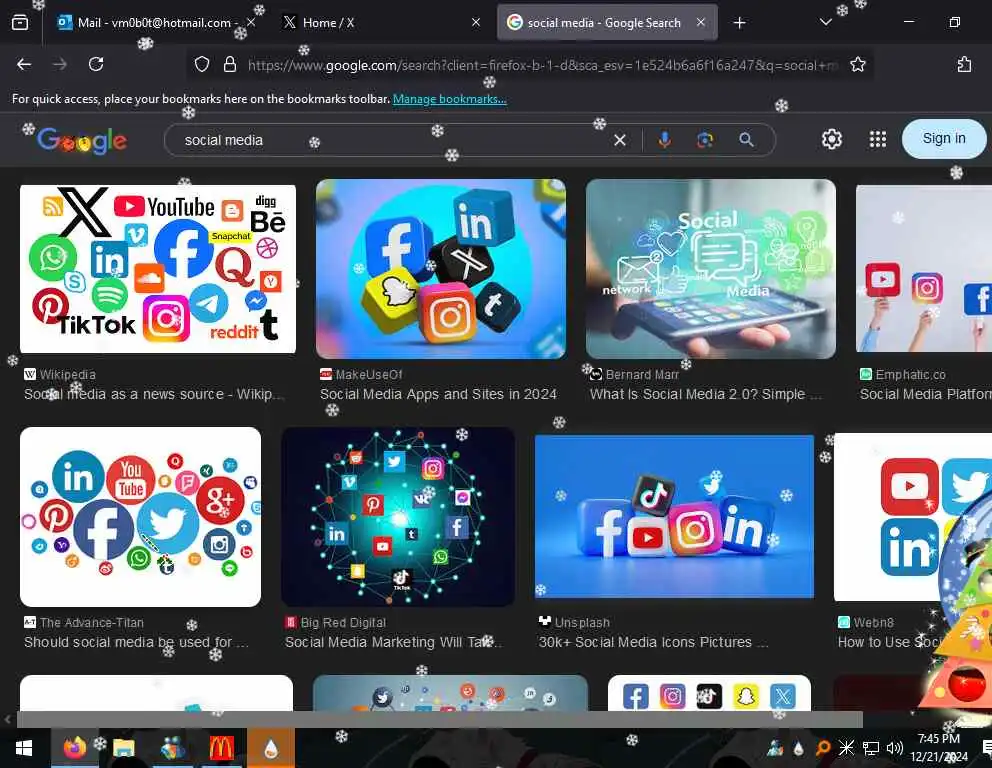Open Wikipedia social media logos image

coord(158,269)
